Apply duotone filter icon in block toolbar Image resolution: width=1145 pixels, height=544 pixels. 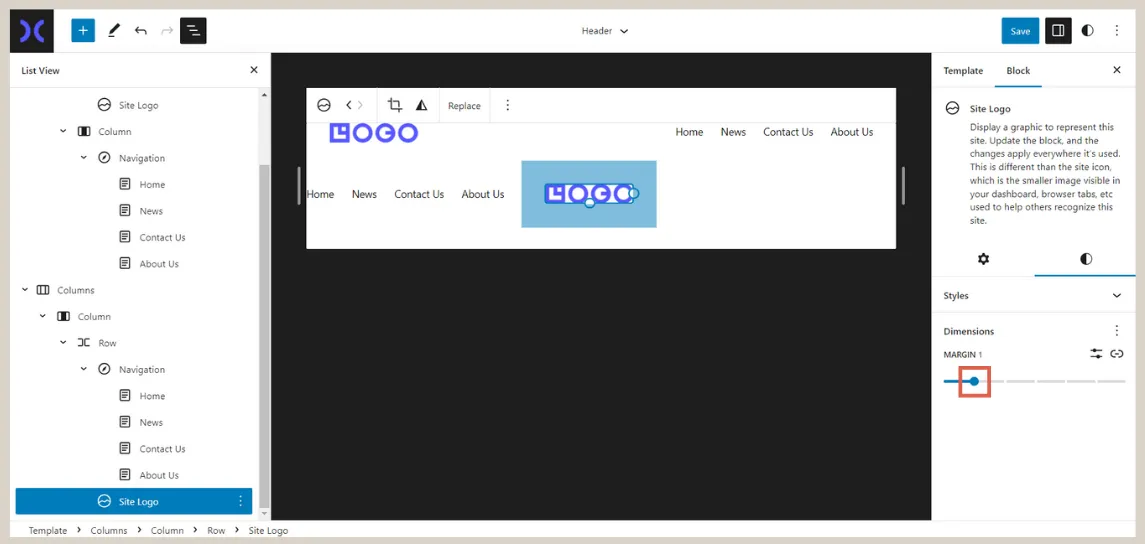[421, 105]
